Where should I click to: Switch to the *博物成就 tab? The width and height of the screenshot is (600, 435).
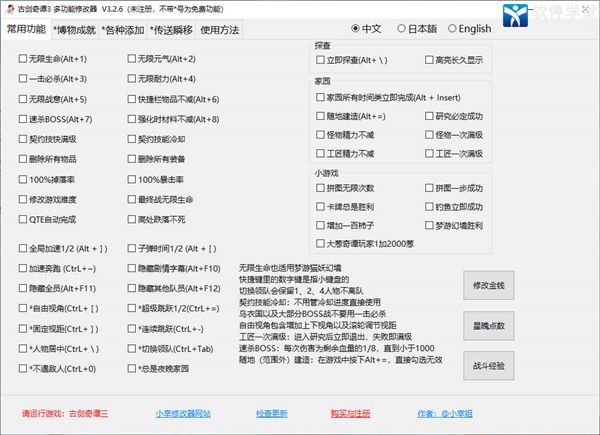click(x=78, y=29)
